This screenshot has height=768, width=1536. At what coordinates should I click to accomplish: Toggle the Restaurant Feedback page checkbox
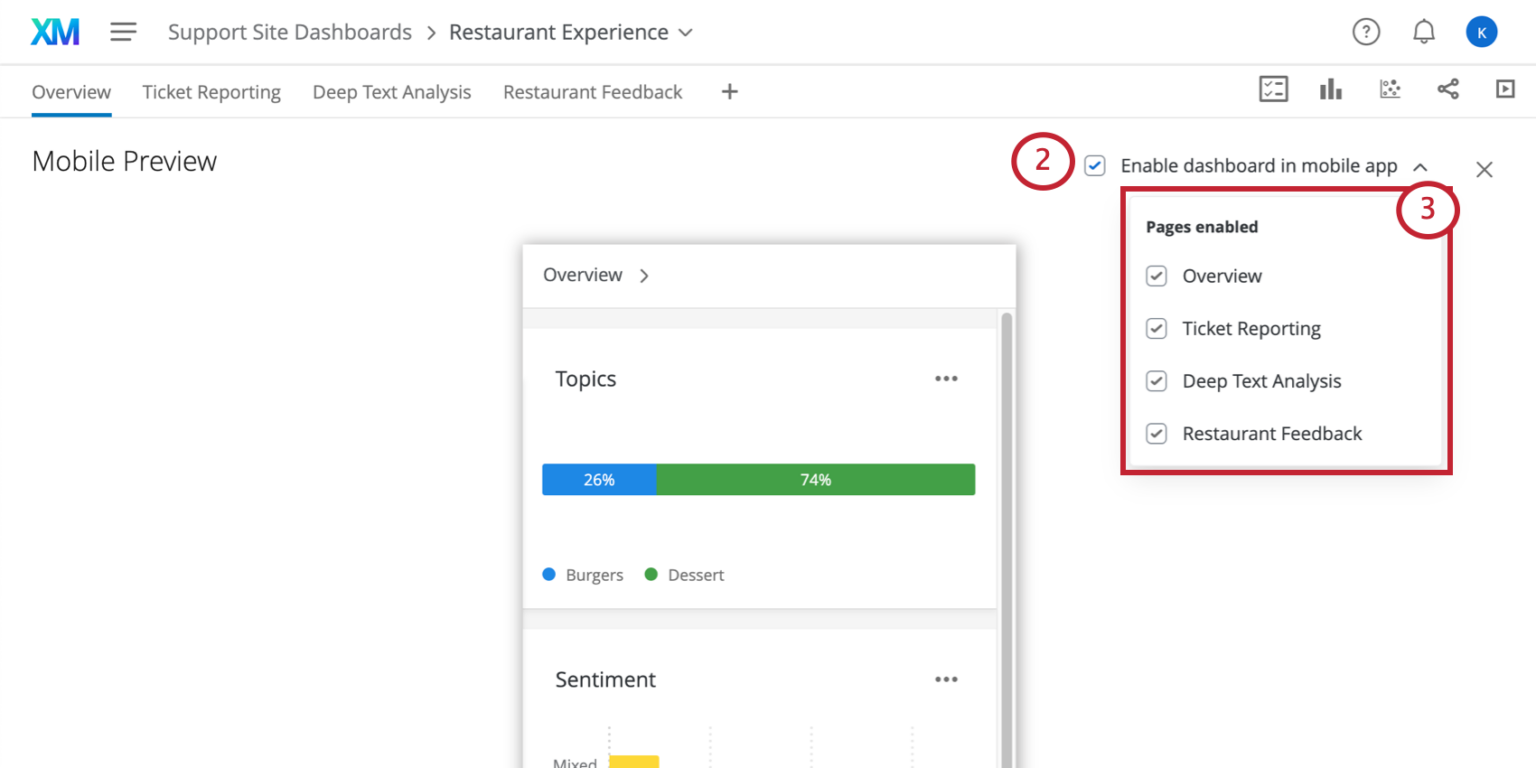[x=1156, y=434]
